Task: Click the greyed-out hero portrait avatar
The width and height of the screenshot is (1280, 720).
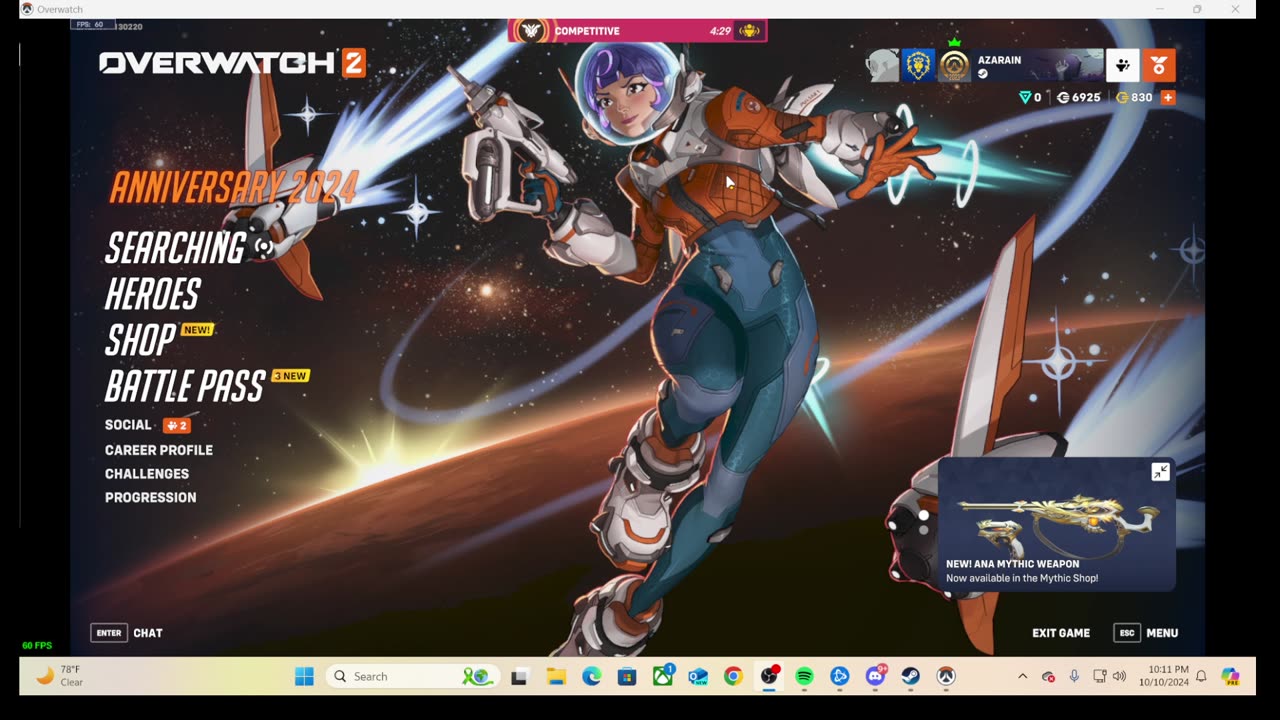Action: 883,66
